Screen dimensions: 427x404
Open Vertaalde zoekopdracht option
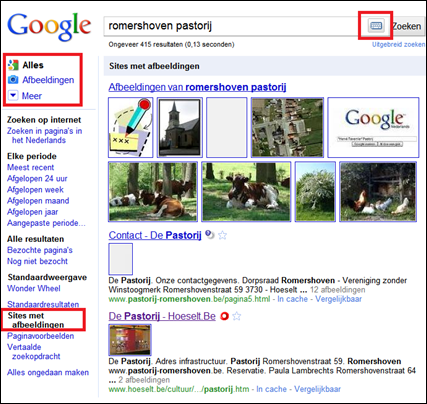(34, 352)
